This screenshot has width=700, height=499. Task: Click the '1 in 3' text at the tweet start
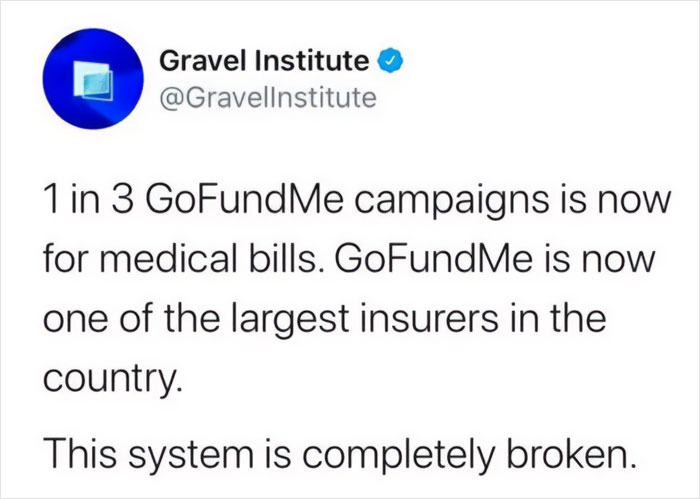pos(89,200)
